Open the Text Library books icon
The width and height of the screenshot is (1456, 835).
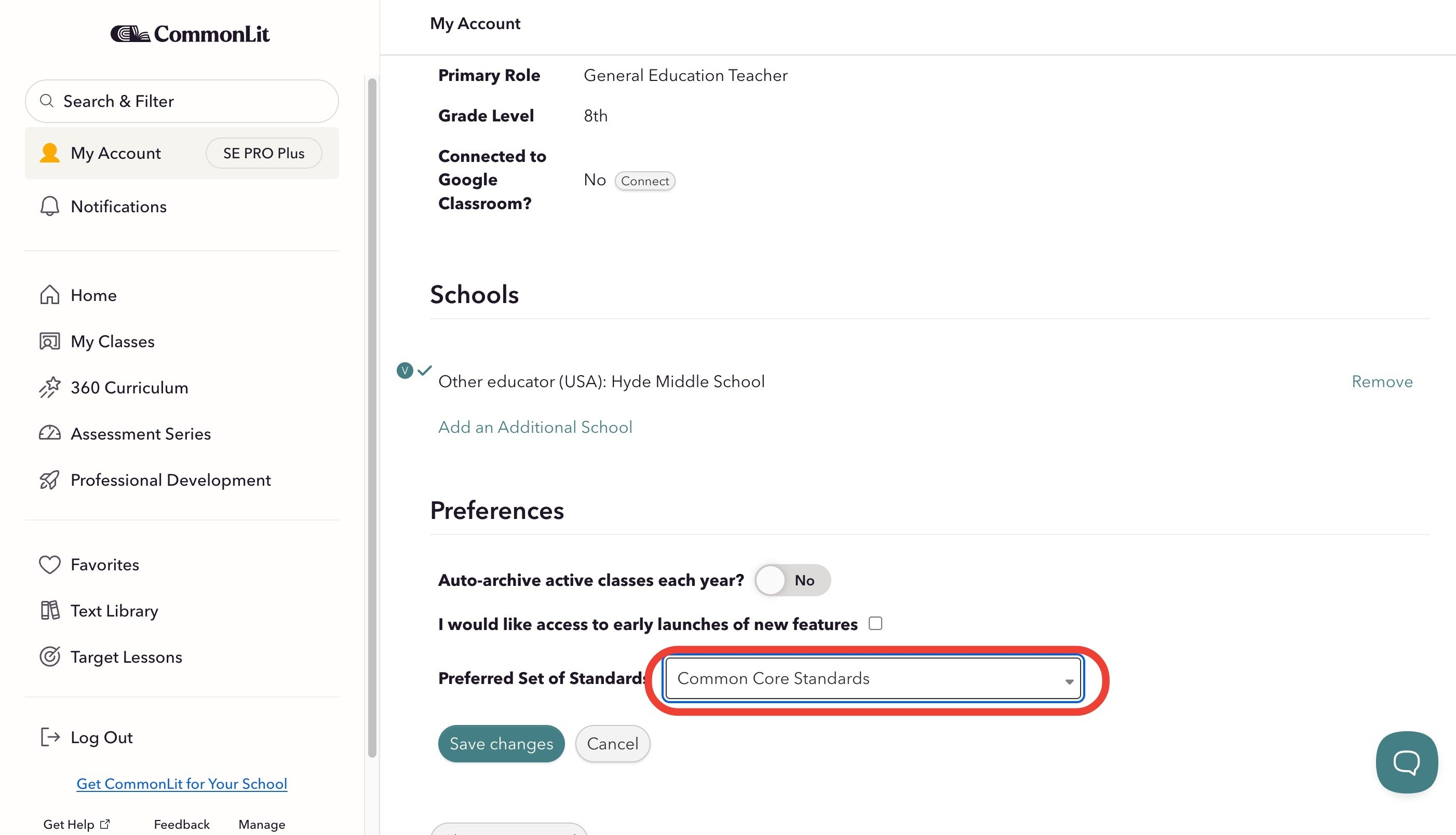[x=50, y=610]
